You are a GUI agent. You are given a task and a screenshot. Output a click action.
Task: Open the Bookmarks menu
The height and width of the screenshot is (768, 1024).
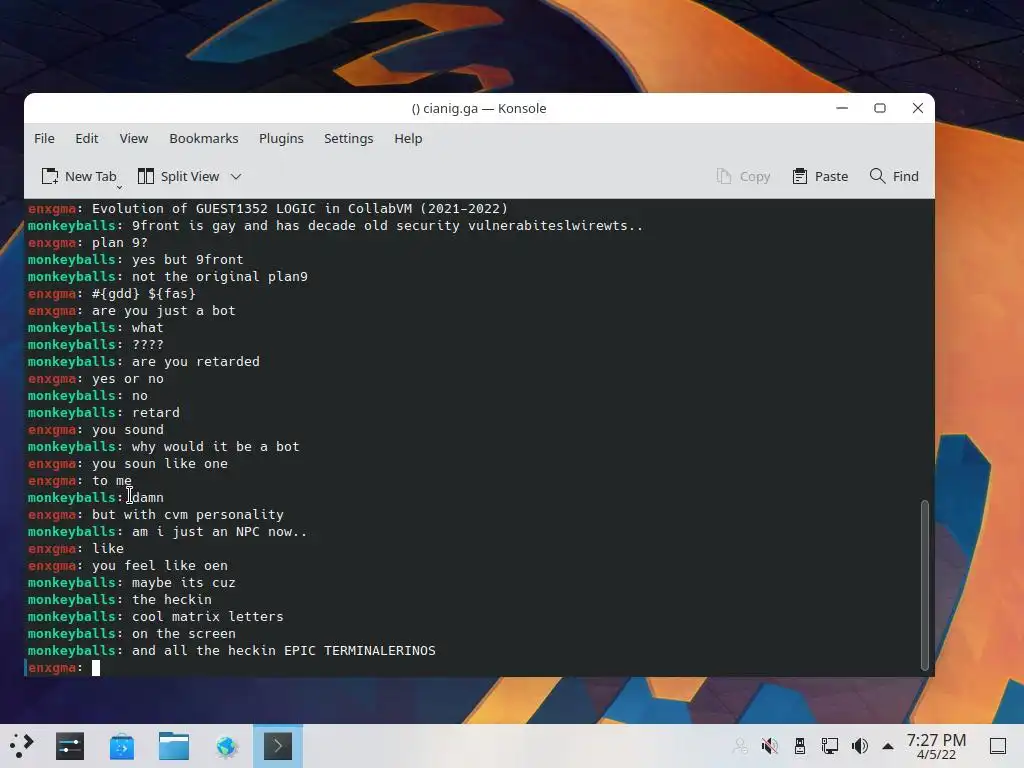click(x=204, y=138)
